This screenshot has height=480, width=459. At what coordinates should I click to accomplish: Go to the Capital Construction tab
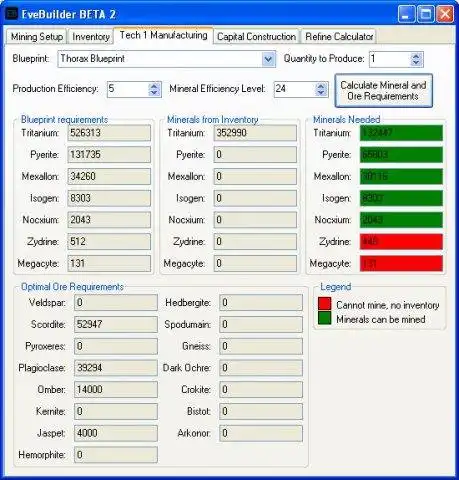coord(256,36)
